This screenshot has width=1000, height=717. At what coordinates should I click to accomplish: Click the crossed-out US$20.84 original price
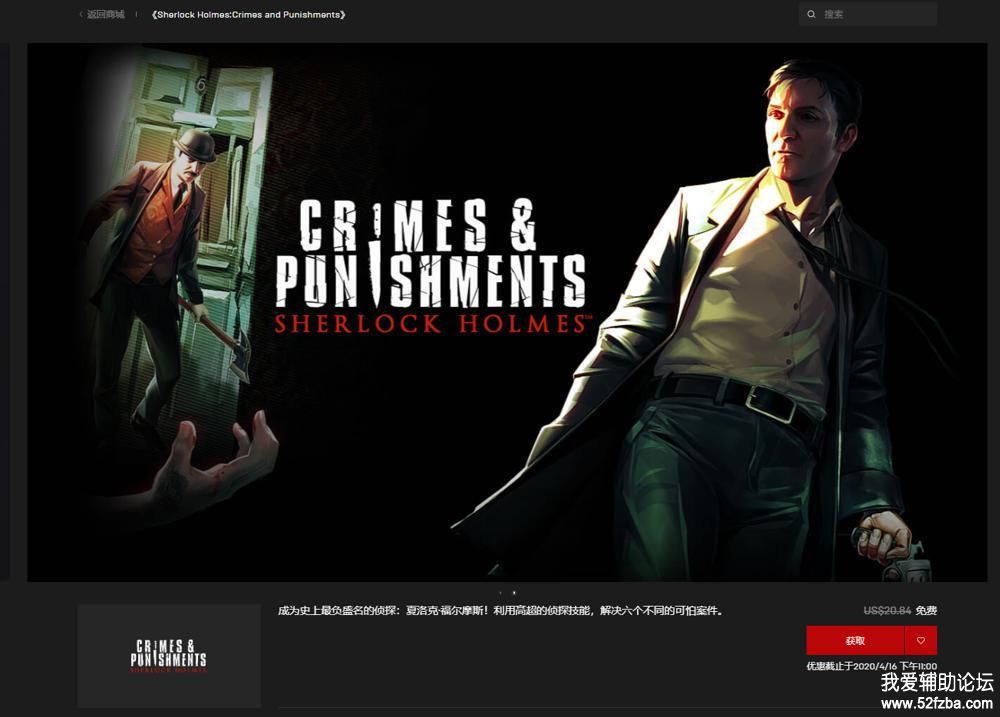click(x=887, y=610)
